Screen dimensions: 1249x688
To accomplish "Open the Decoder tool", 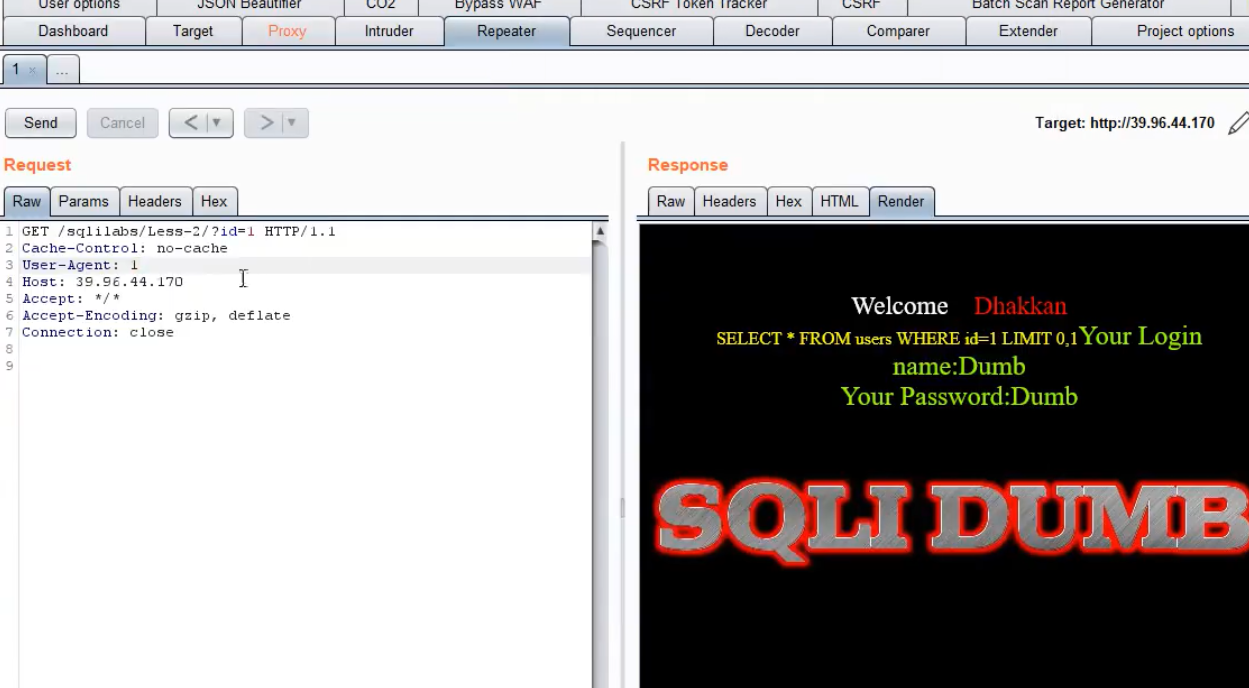I will click(x=772, y=31).
